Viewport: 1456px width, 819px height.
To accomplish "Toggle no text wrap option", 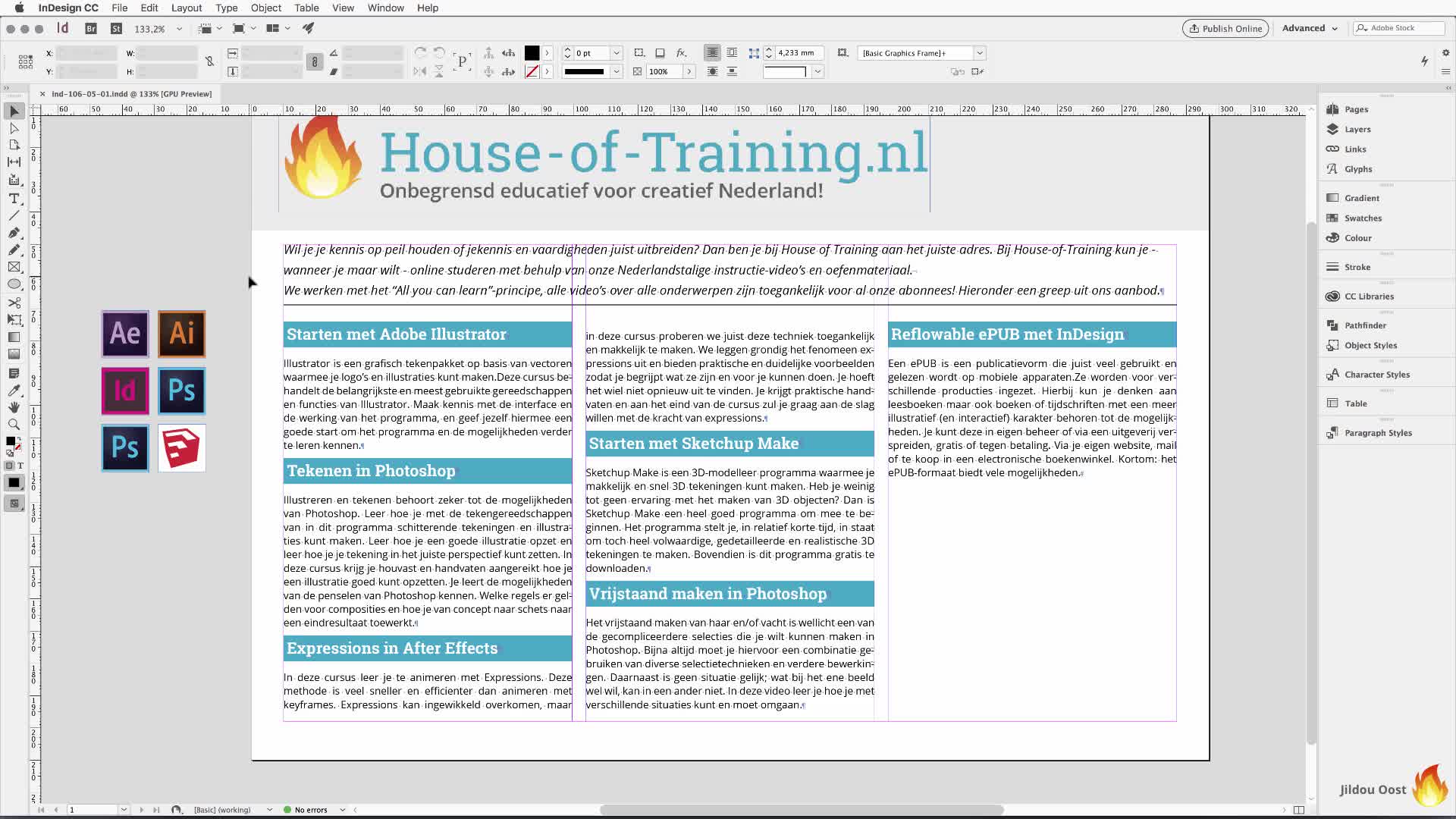I will tap(711, 53).
